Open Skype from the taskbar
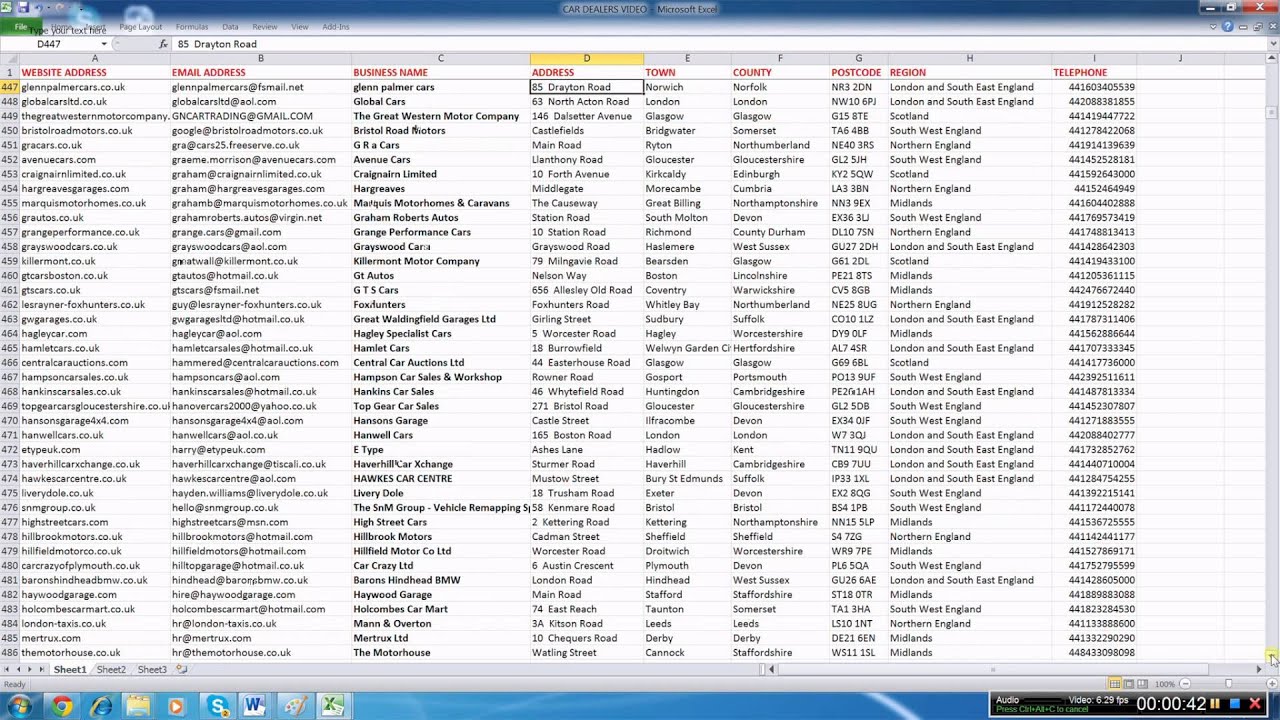This screenshot has width=1280, height=720. pos(218,706)
